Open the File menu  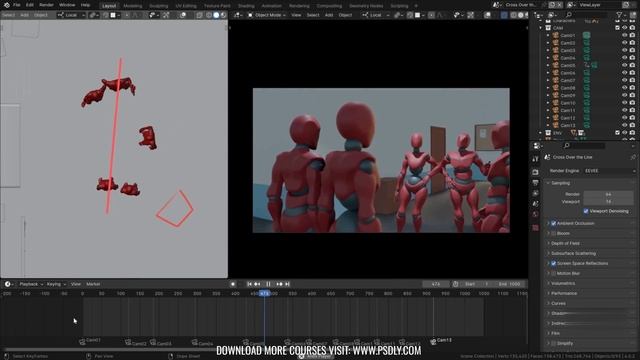tap(17, 5)
